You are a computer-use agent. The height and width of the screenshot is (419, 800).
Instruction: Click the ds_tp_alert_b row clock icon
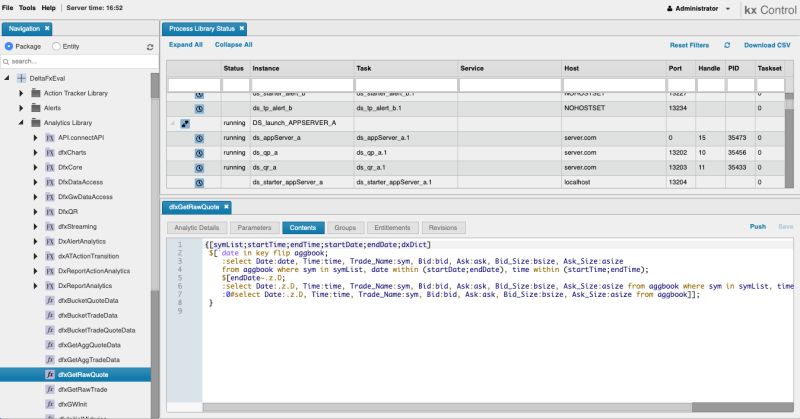point(199,109)
